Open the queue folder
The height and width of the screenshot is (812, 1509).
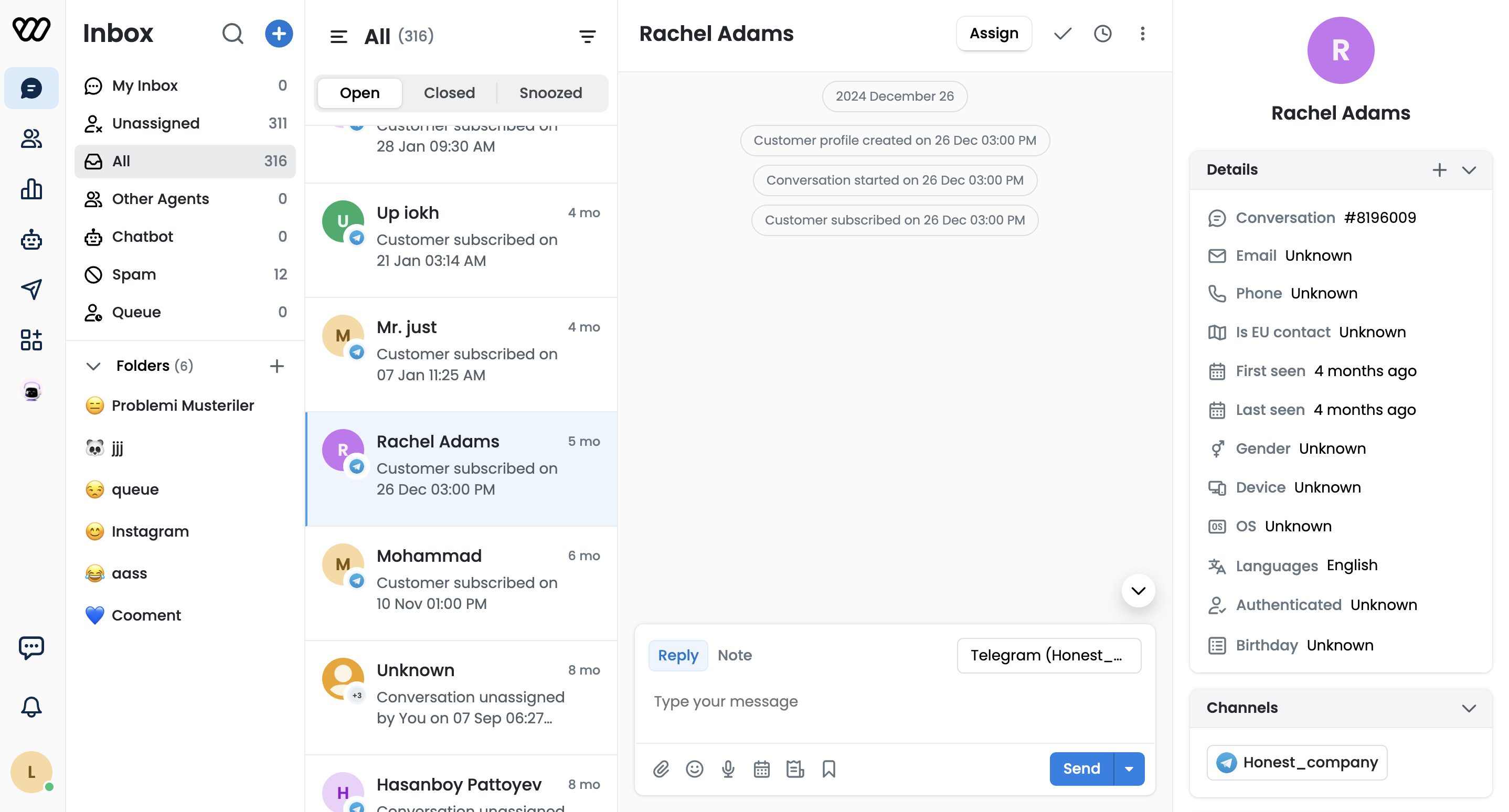(x=185, y=489)
